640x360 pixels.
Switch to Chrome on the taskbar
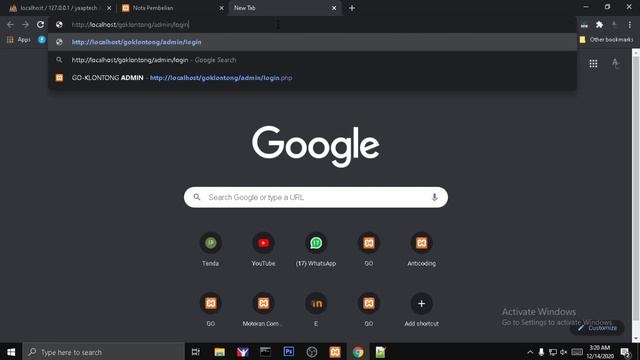coord(358,351)
